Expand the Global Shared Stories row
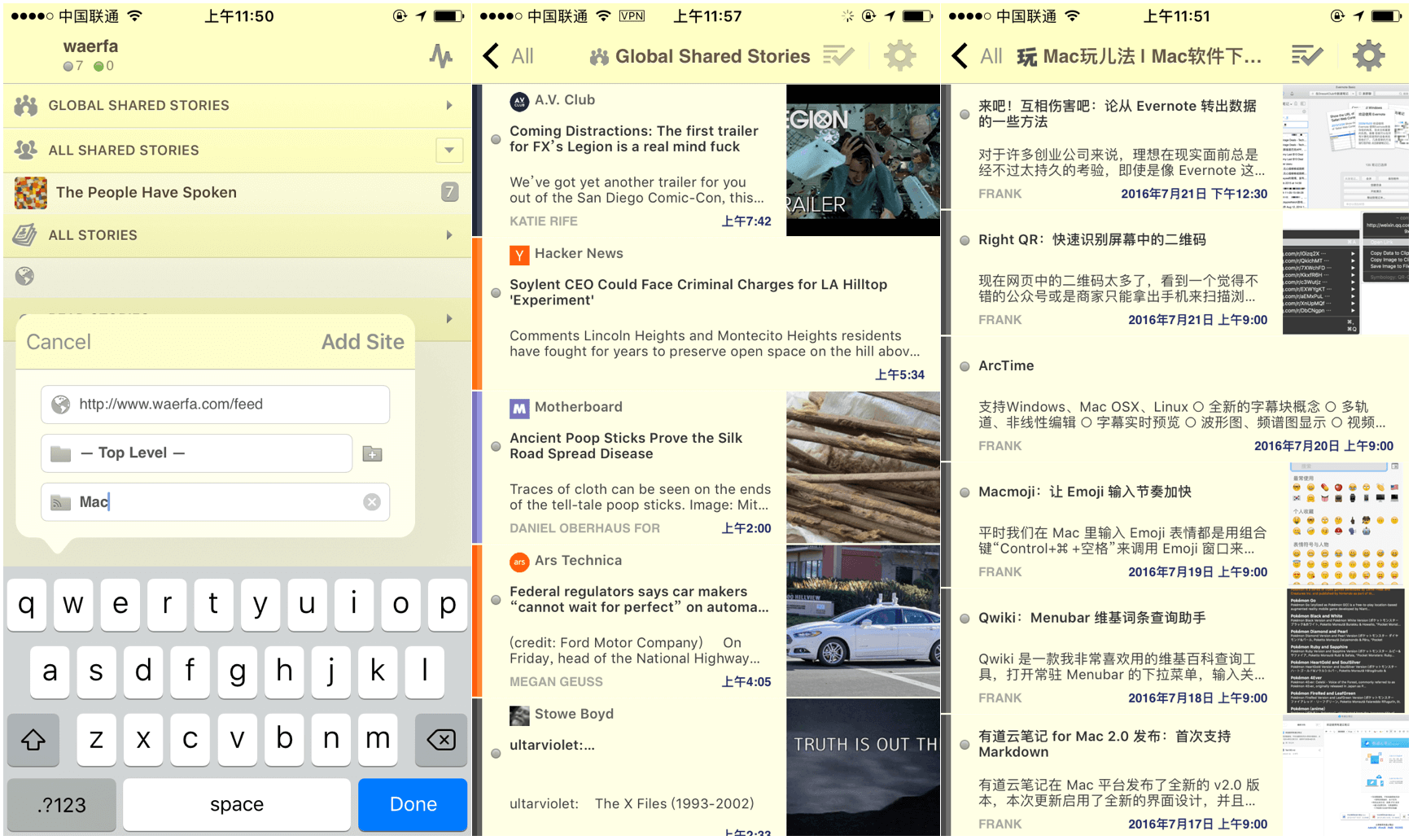Screen dimensions: 1413x840 [449, 106]
